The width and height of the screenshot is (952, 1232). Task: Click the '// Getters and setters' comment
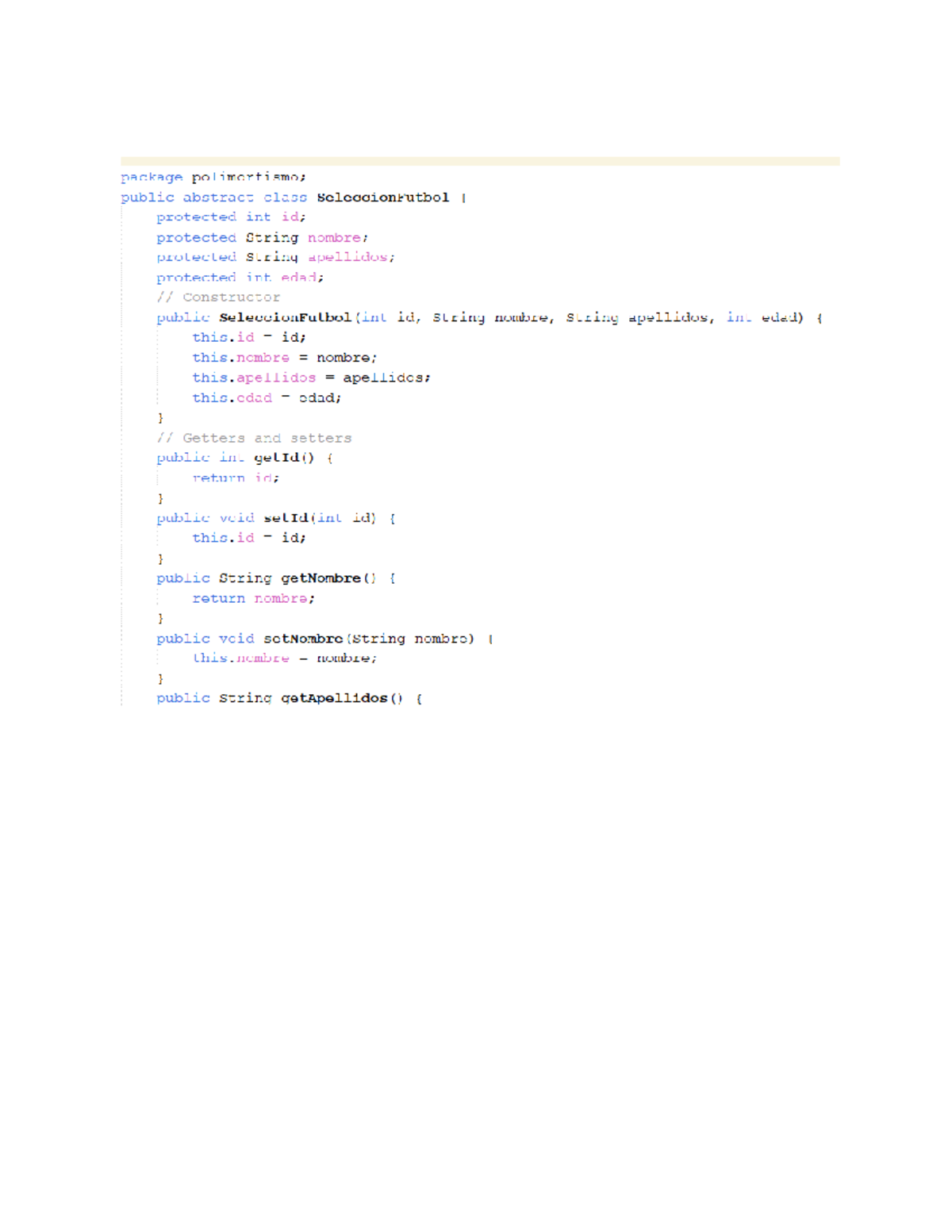254,438
